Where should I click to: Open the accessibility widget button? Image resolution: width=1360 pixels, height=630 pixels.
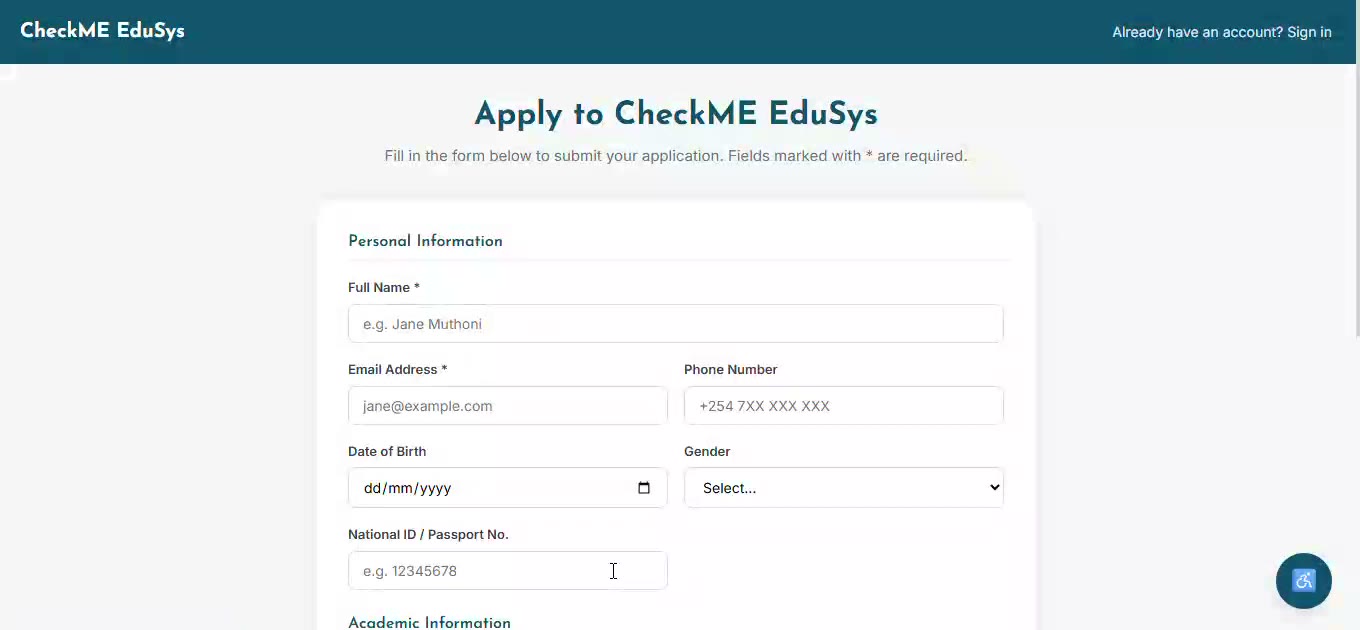click(1303, 580)
